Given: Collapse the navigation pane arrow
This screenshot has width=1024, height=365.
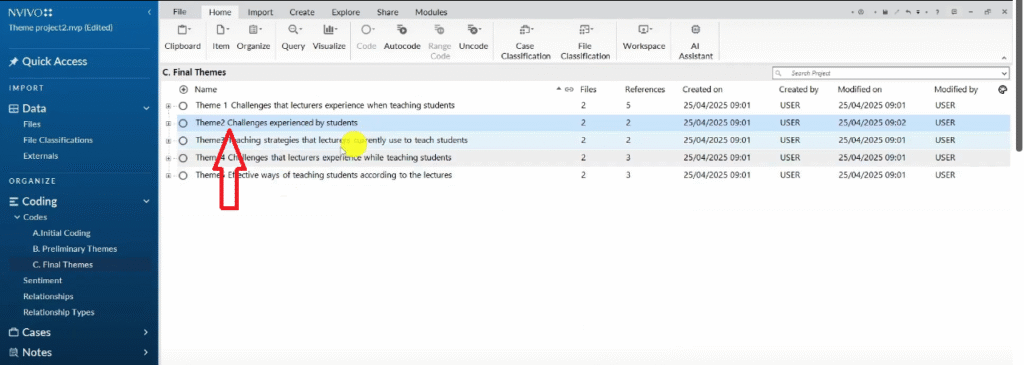Looking at the screenshot, I should tap(150, 12).
